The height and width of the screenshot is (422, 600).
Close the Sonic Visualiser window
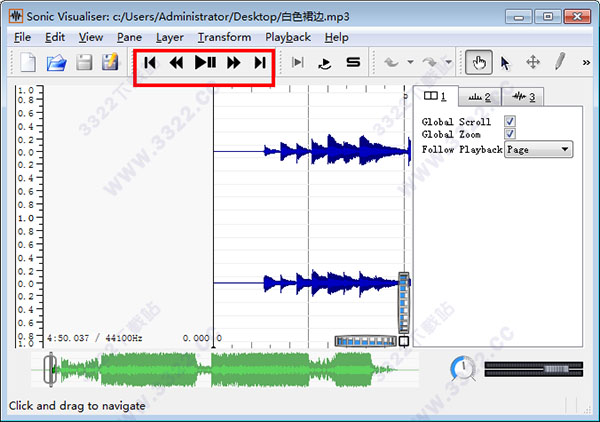[x=577, y=17]
